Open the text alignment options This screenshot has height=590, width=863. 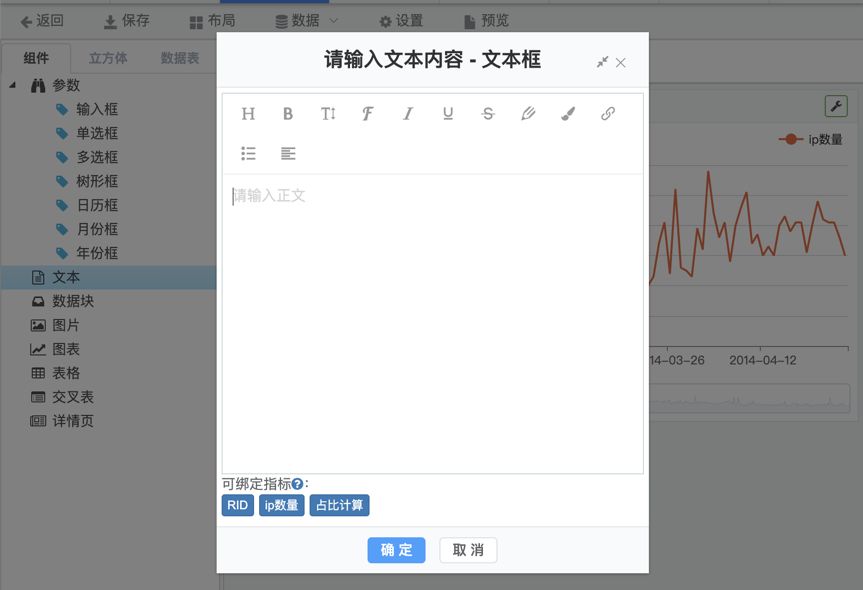288,154
